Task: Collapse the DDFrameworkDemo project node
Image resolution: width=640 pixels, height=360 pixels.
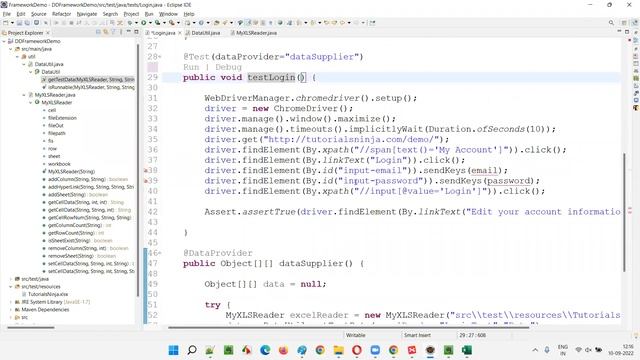Action: click(4, 41)
